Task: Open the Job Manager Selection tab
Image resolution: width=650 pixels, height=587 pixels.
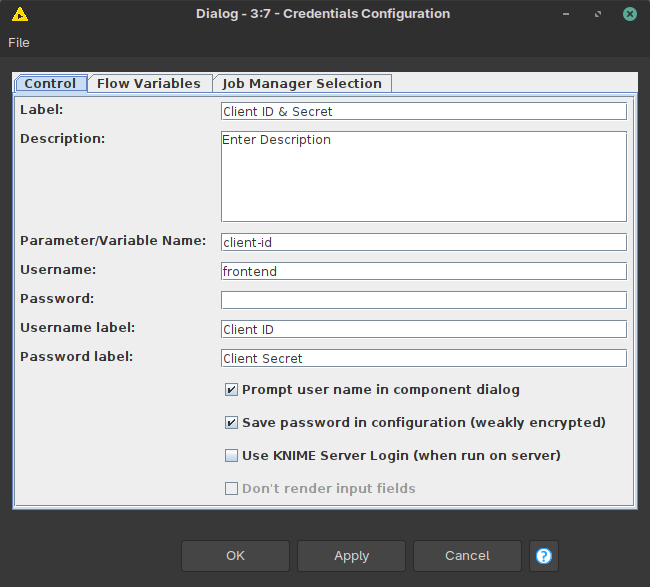Action: (x=301, y=84)
